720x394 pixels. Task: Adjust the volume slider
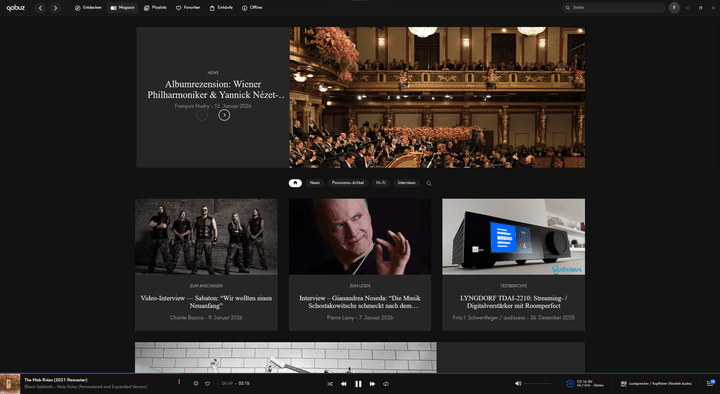click(x=537, y=383)
